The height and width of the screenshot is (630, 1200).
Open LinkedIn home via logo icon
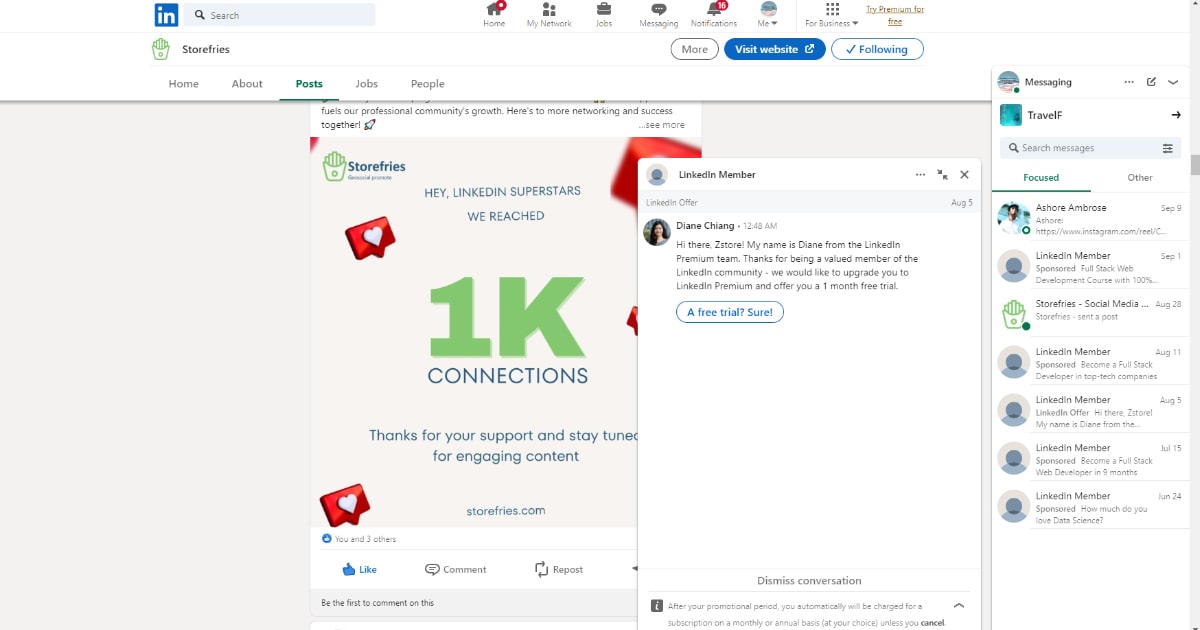pos(166,15)
